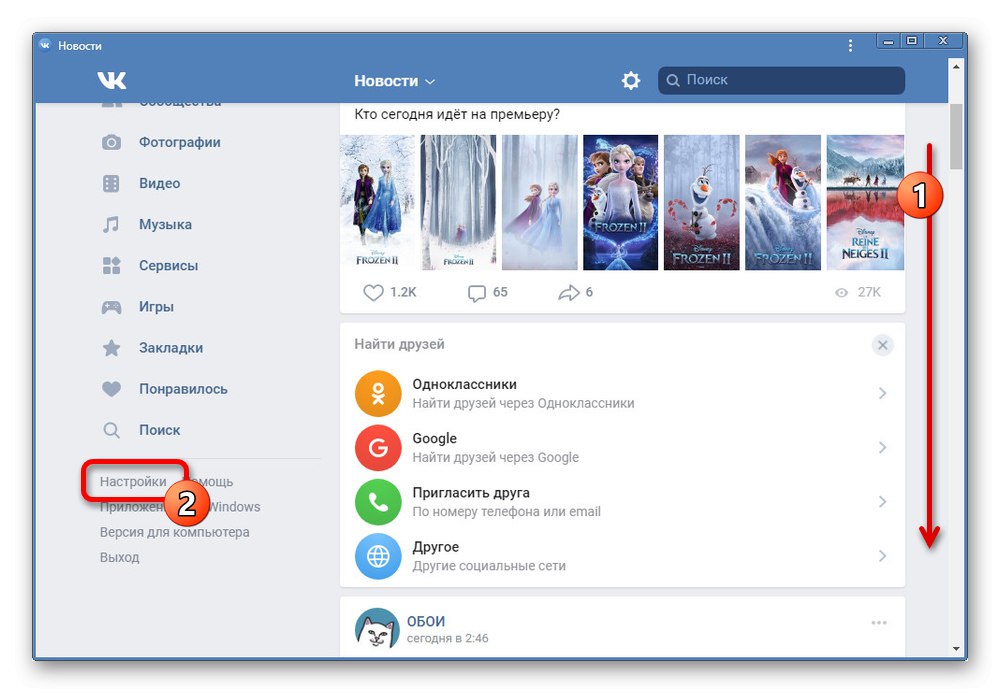The image size is (1000, 693).
Task: Open the ОБОИ community name link
Action: tap(426, 622)
